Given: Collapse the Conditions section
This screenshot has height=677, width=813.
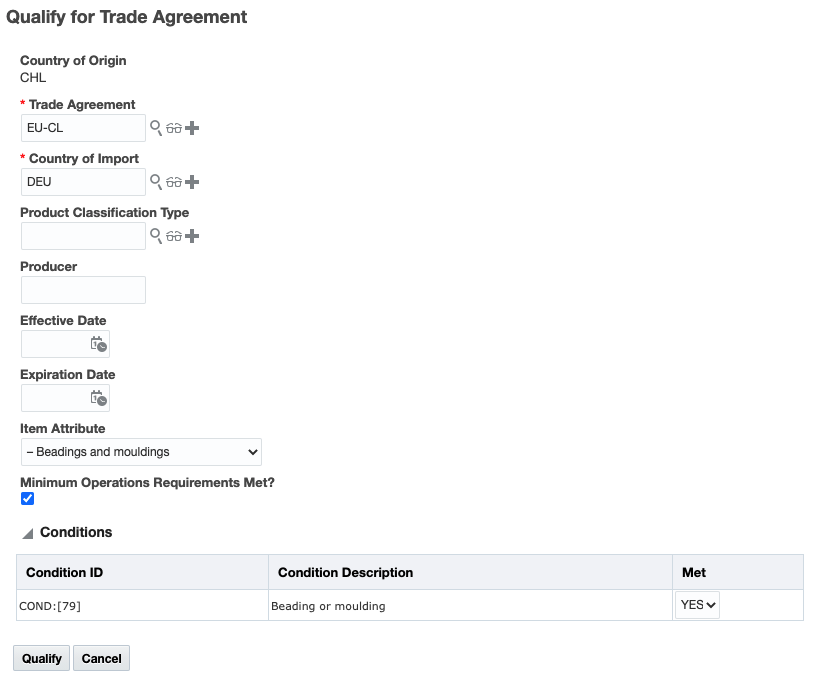Looking at the screenshot, I should click(x=28, y=533).
